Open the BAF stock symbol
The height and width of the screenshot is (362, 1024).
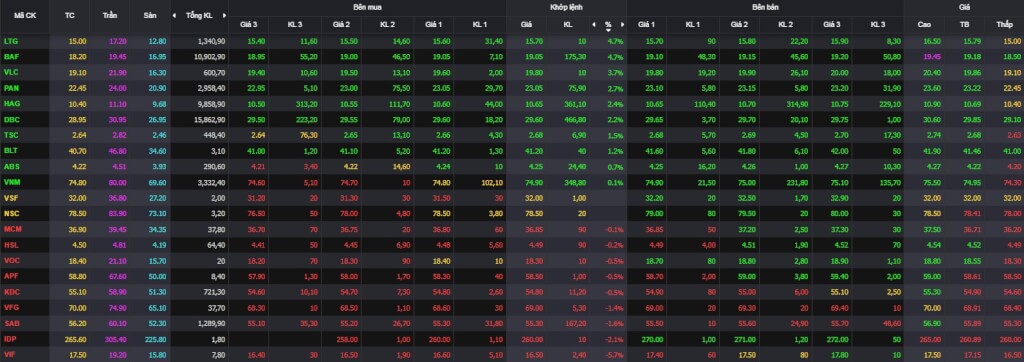(10, 56)
